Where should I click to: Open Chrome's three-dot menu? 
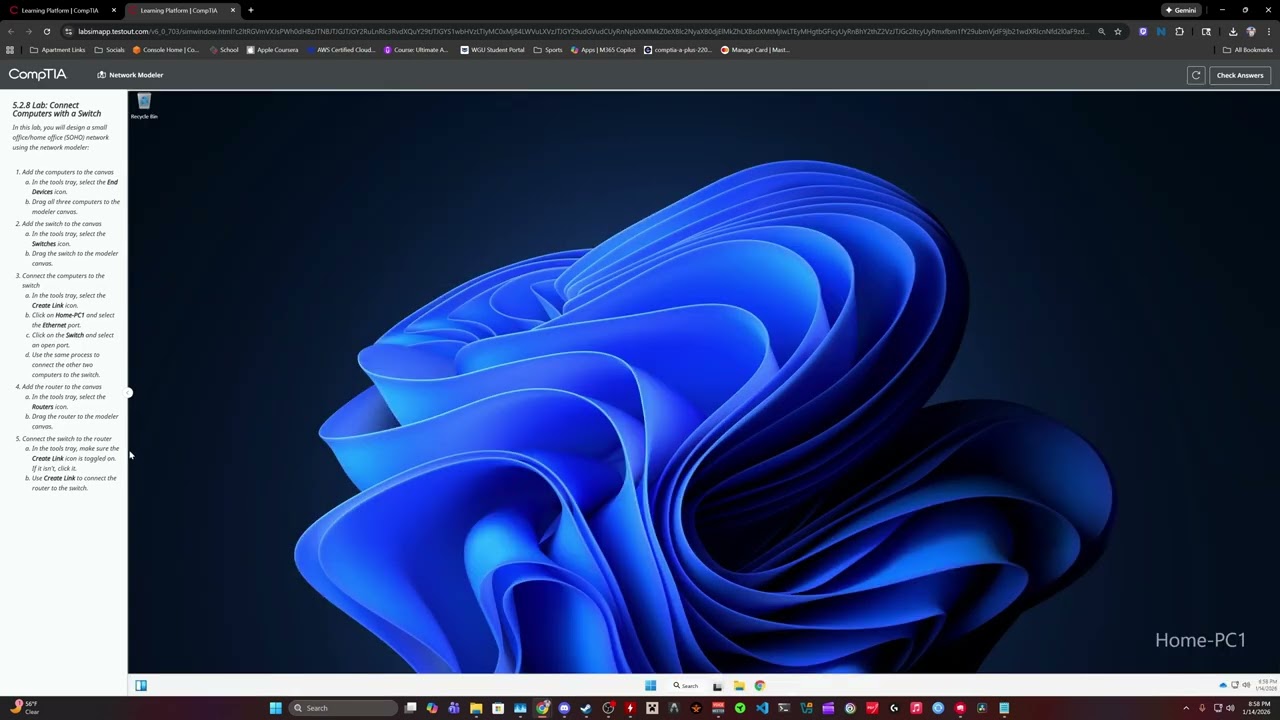(1268, 31)
